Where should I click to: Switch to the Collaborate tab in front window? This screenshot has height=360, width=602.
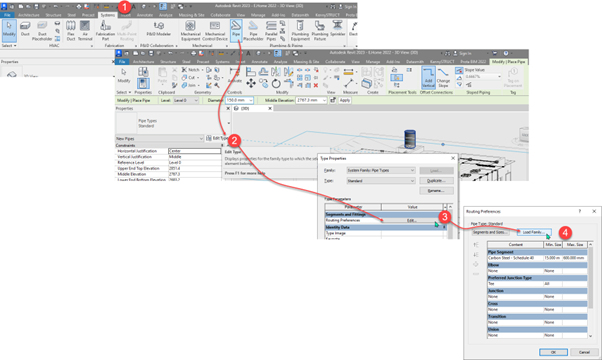[x=335, y=62]
